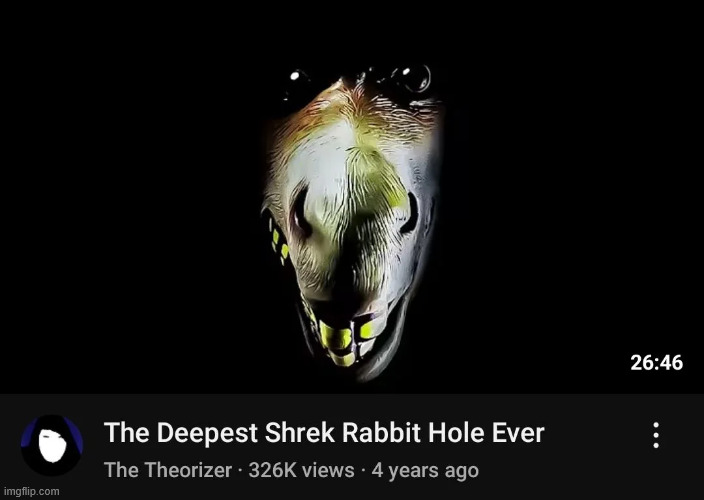The image size is (704, 500).
Task: Click the 26:46 duration badge
Action: click(x=656, y=362)
